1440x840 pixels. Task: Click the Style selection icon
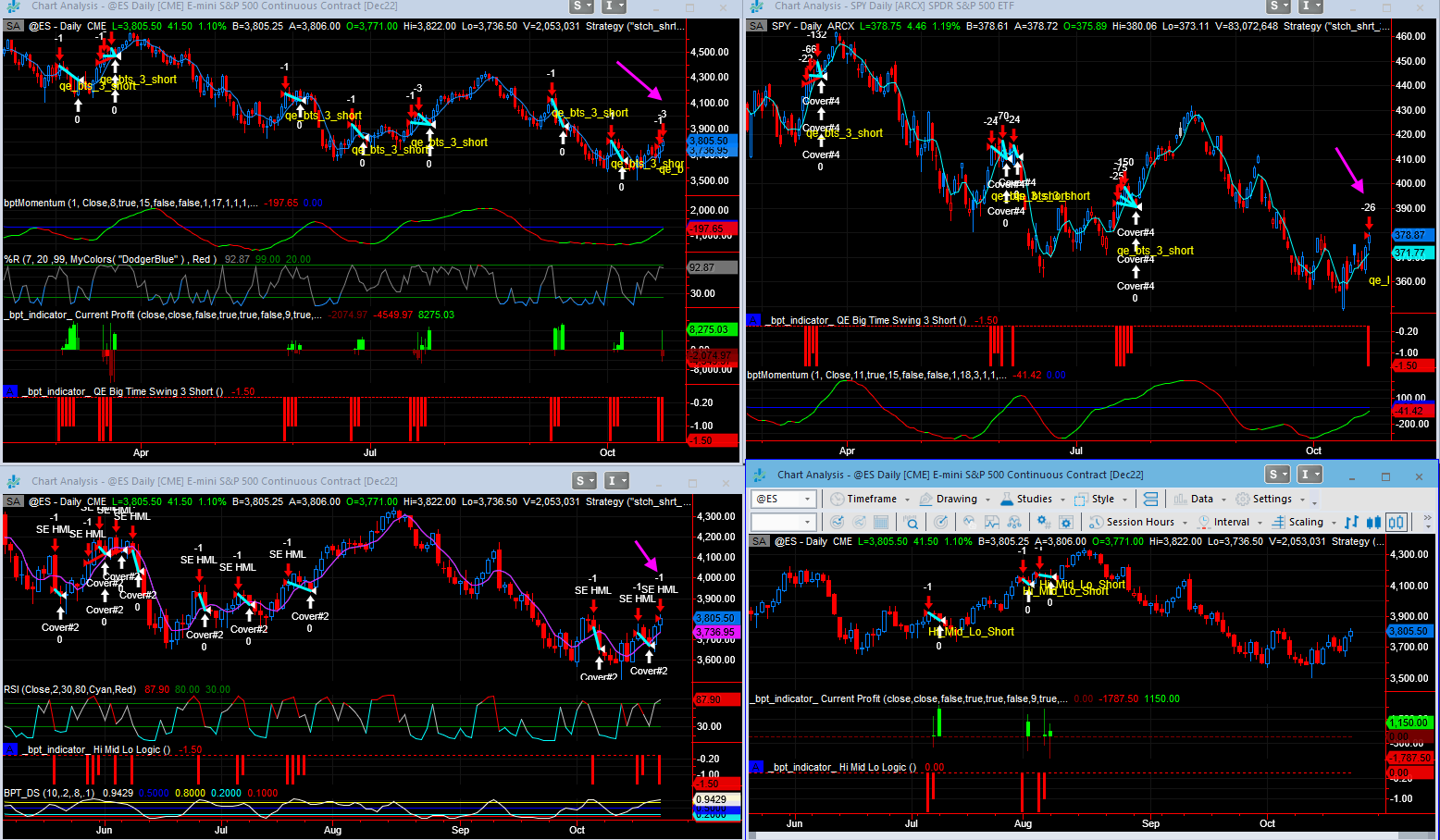(1080, 500)
